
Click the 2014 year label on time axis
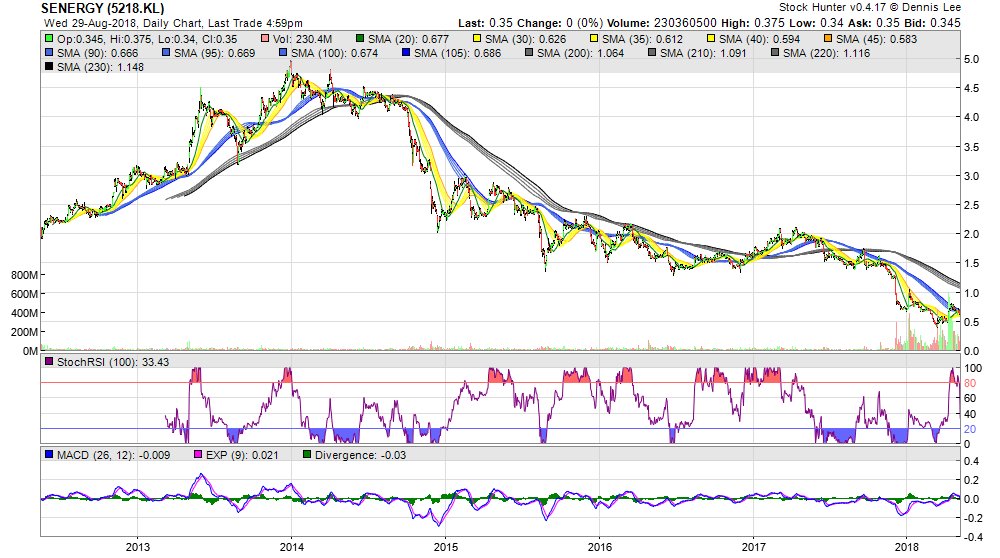tap(291, 547)
